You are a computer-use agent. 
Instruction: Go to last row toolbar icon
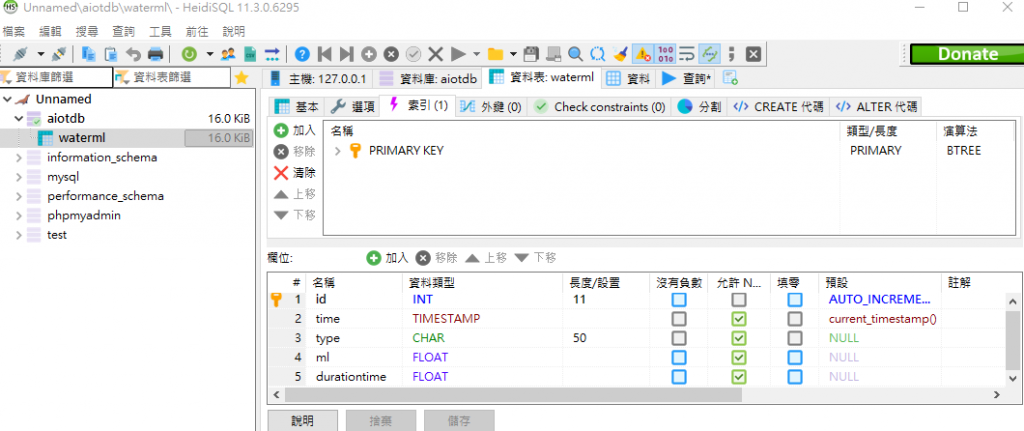pyautogui.click(x=347, y=54)
